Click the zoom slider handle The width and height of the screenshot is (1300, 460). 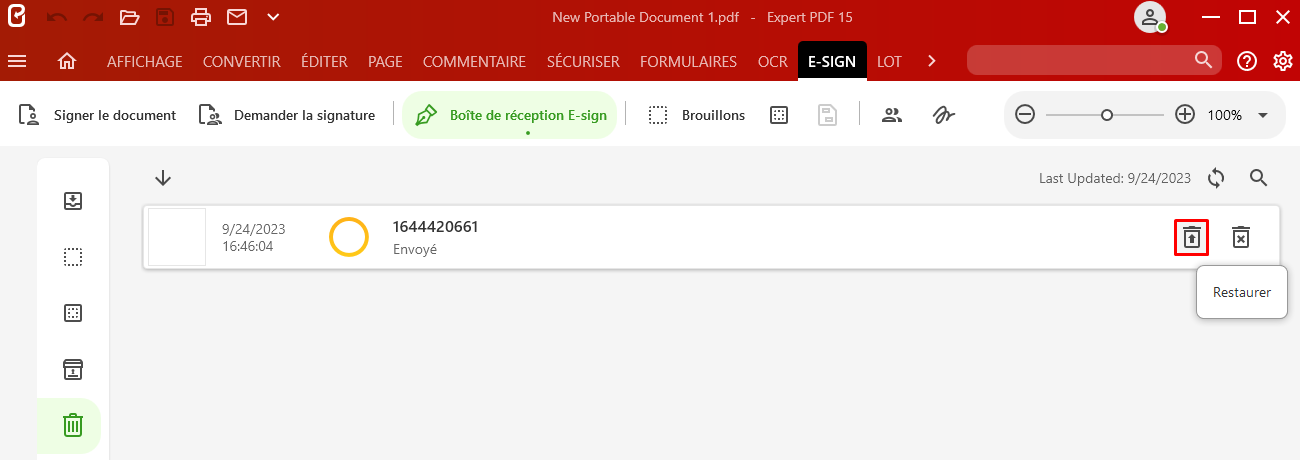1107,115
